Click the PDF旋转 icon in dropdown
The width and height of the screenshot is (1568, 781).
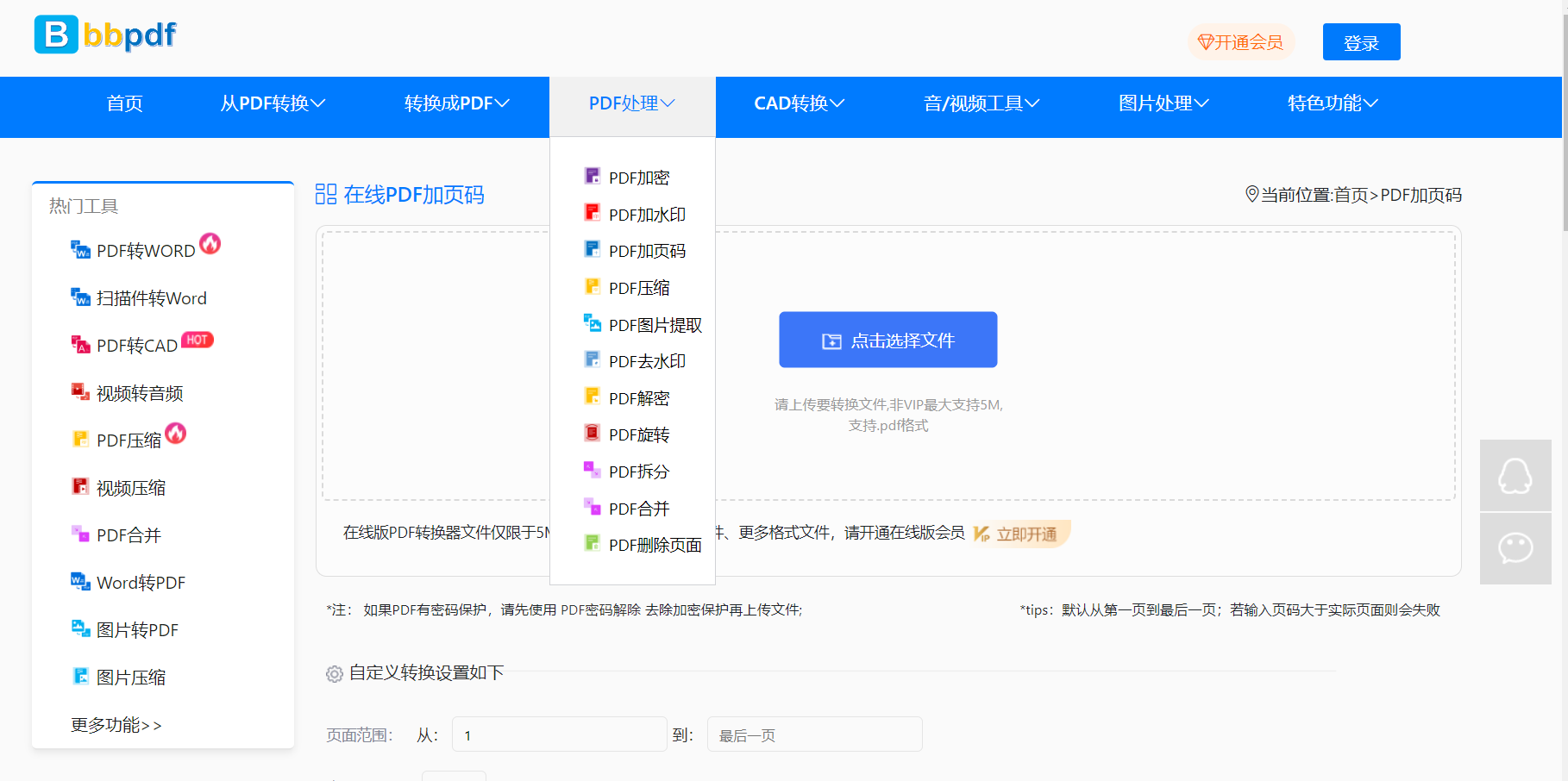click(x=593, y=433)
